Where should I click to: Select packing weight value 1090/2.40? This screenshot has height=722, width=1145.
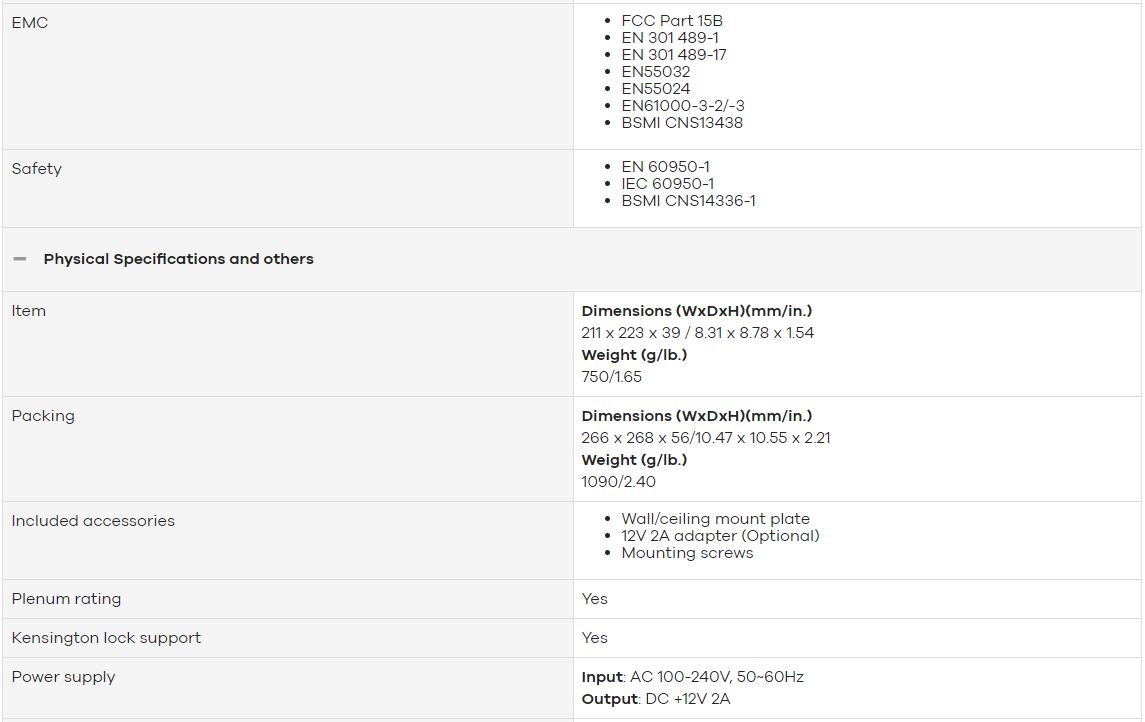(619, 482)
